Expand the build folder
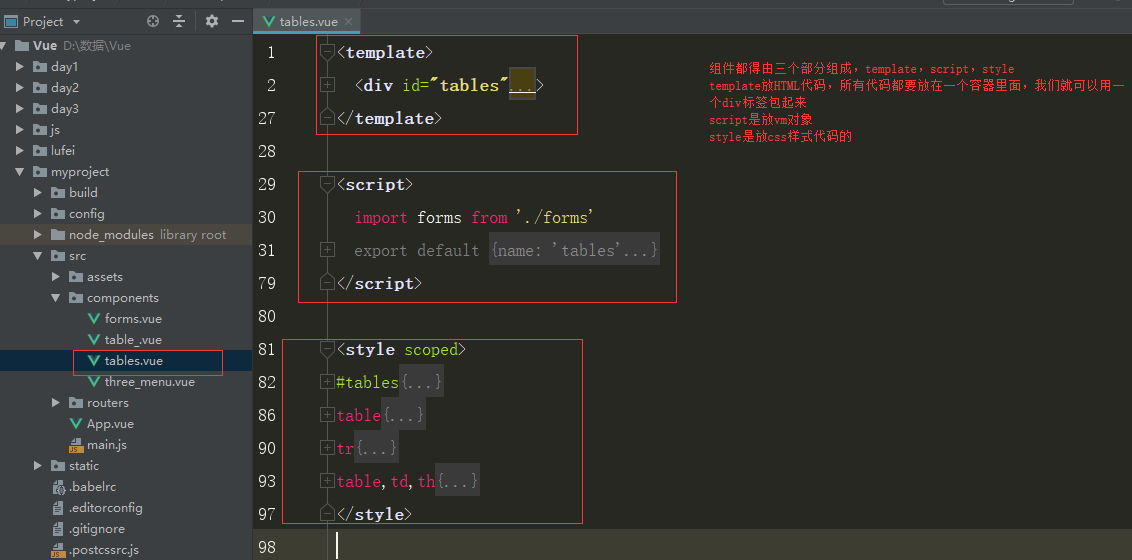1132x560 pixels. pos(38,193)
